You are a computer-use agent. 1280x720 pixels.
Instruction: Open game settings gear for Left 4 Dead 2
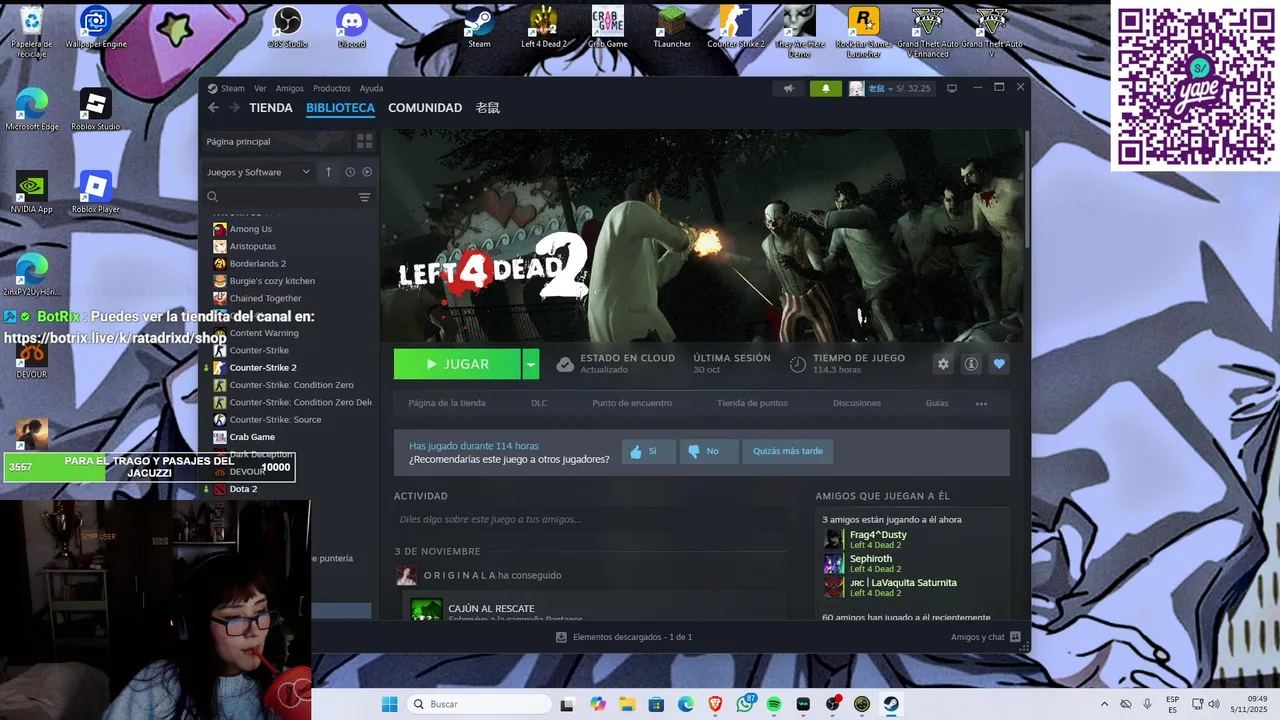pos(942,364)
